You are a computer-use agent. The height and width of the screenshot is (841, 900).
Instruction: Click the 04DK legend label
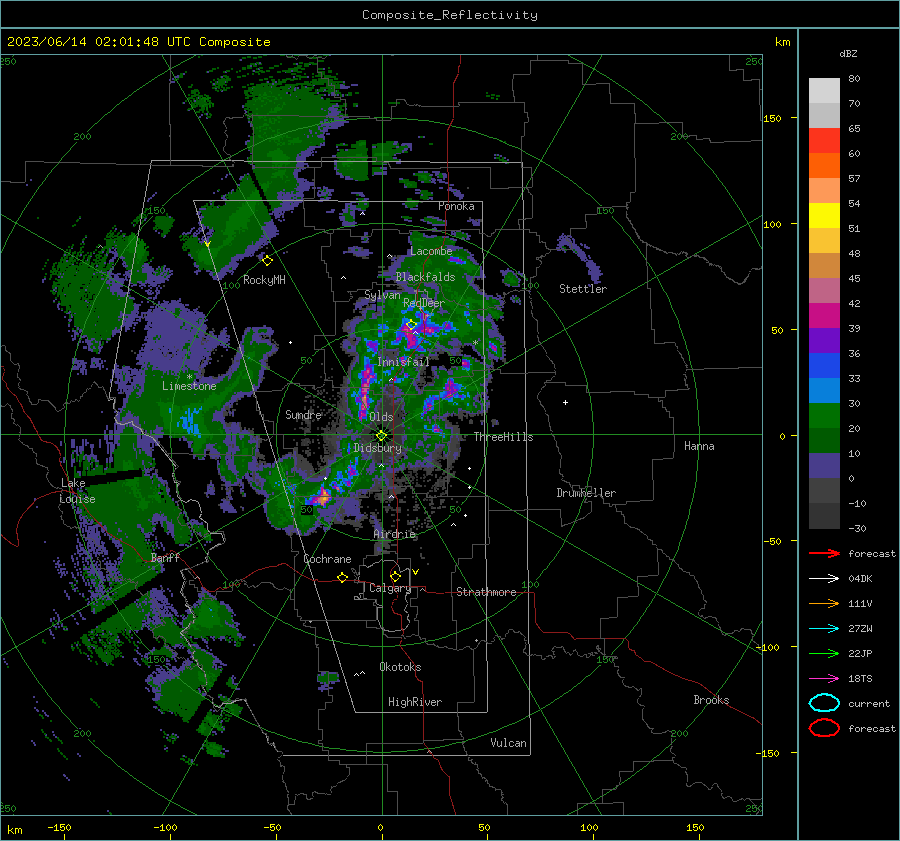(x=860, y=579)
